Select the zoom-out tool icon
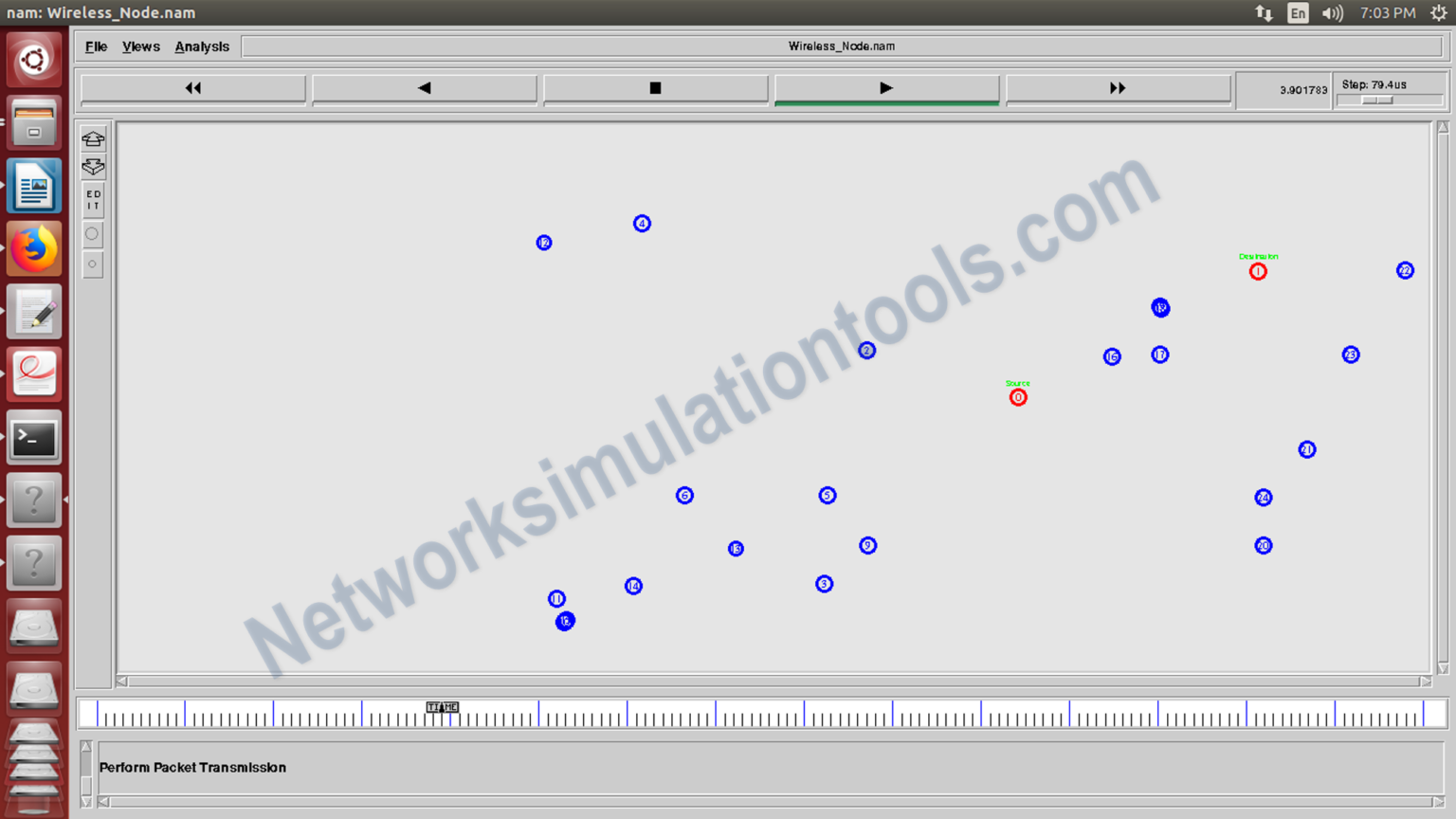This screenshot has height=819, width=1456. click(x=93, y=166)
